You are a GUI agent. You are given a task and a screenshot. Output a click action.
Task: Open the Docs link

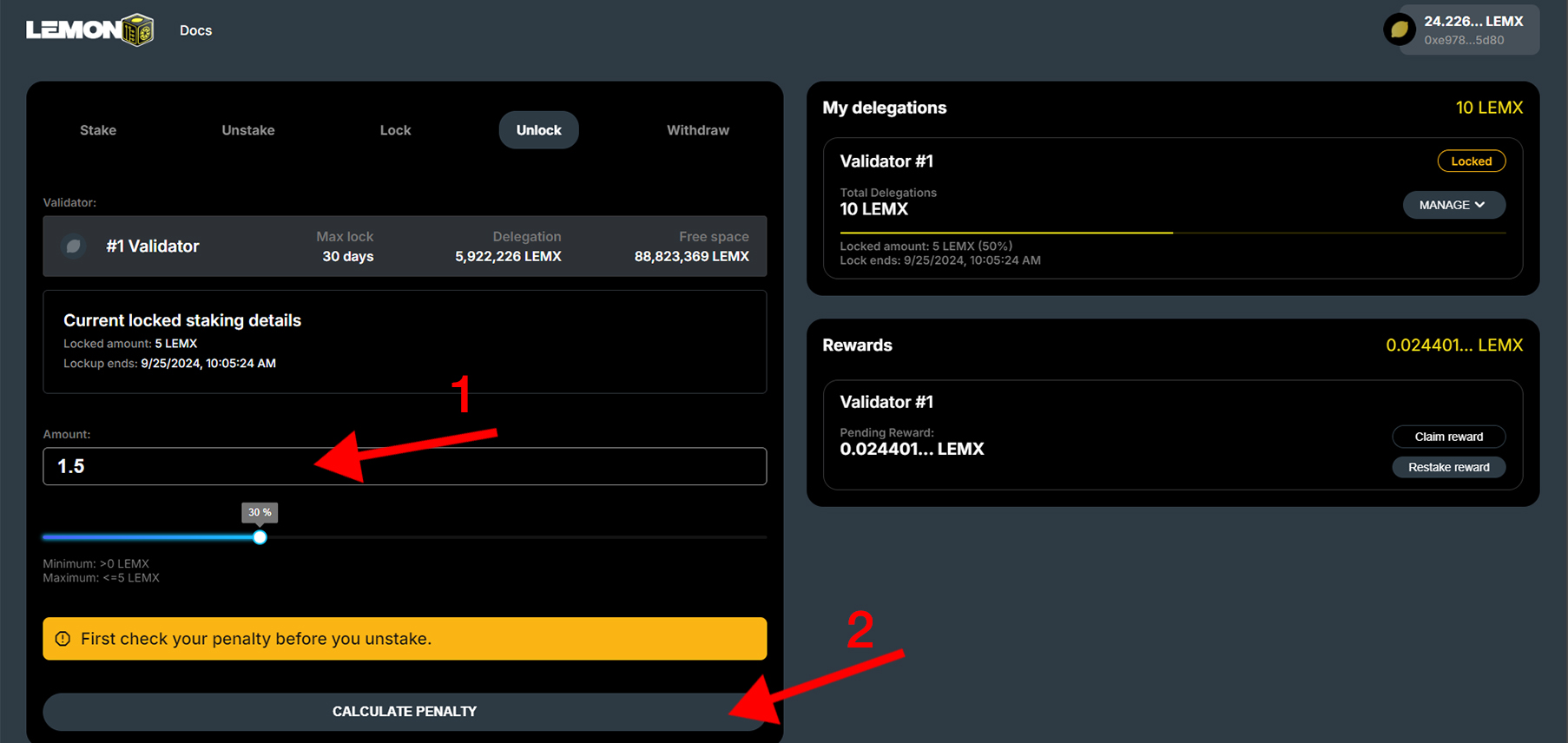pos(195,30)
